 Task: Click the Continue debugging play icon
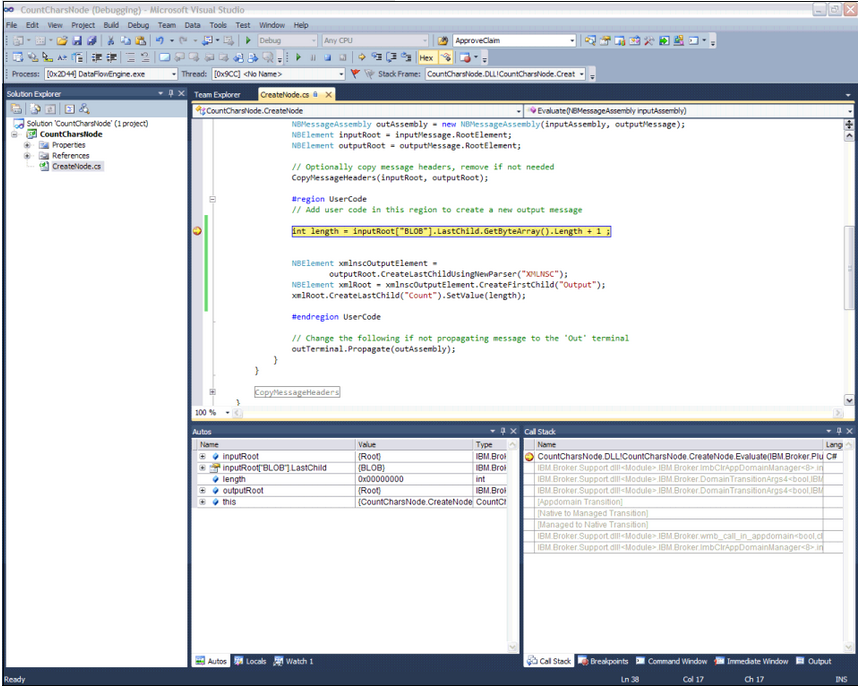click(x=297, y=58)
